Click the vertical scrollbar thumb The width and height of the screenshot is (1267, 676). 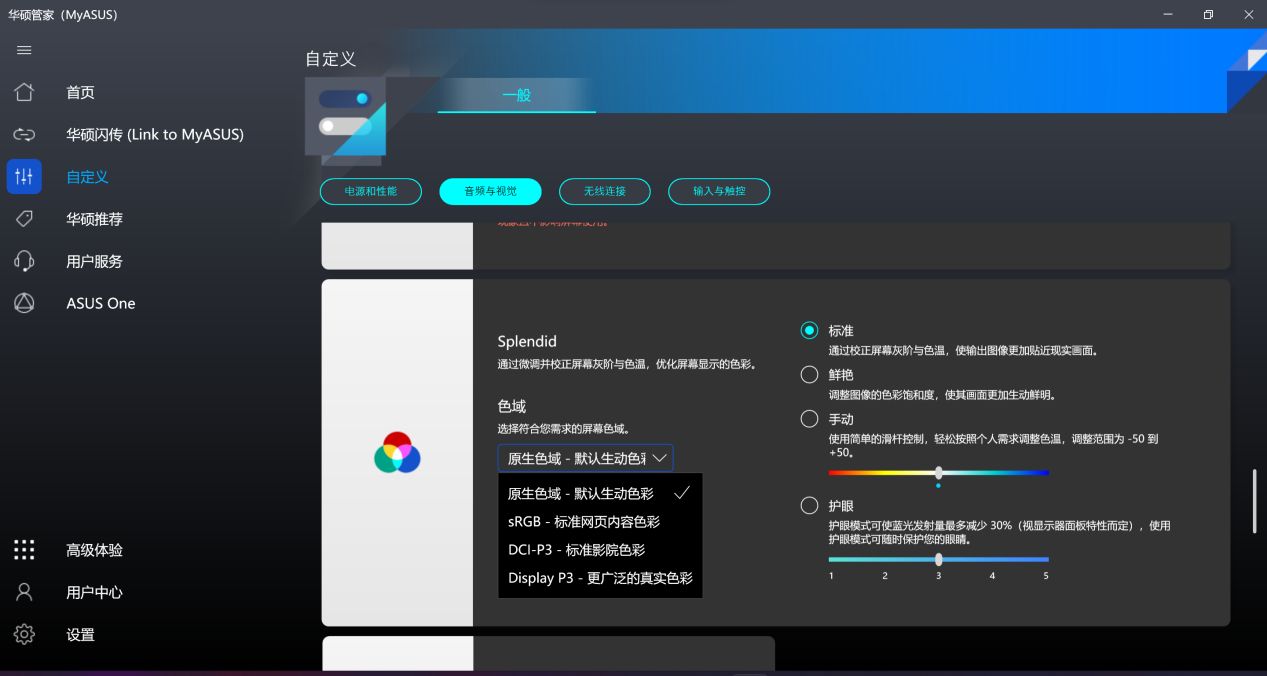pos(1255,501)
